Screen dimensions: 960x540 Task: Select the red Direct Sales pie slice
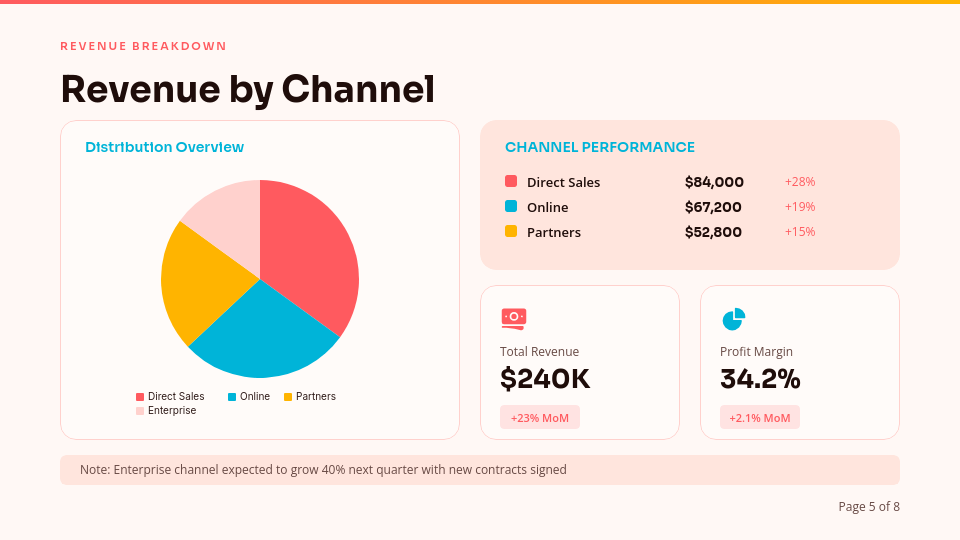tap(310, 250)
